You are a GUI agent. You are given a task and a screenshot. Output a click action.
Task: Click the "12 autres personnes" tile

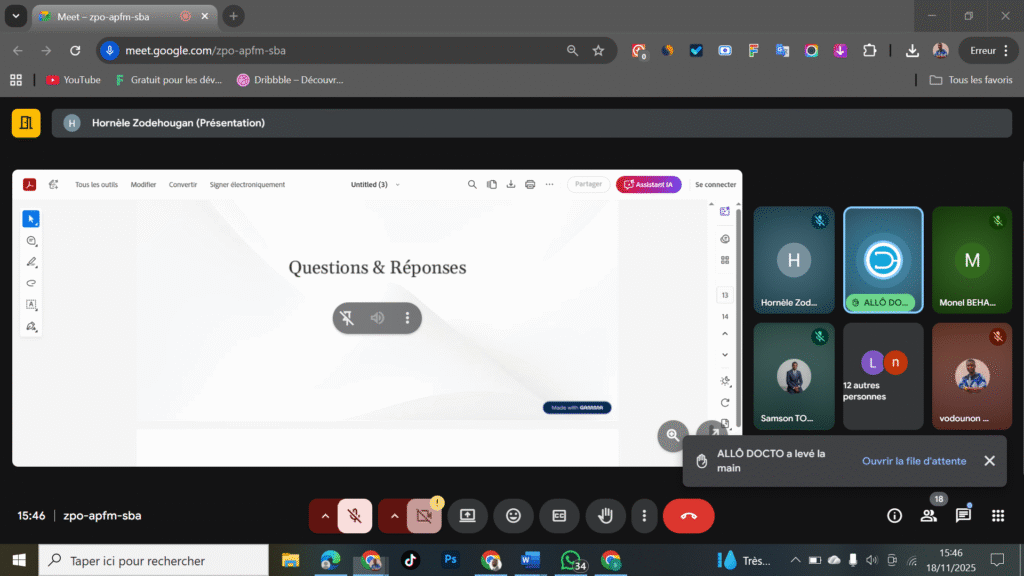coord(883,376)
